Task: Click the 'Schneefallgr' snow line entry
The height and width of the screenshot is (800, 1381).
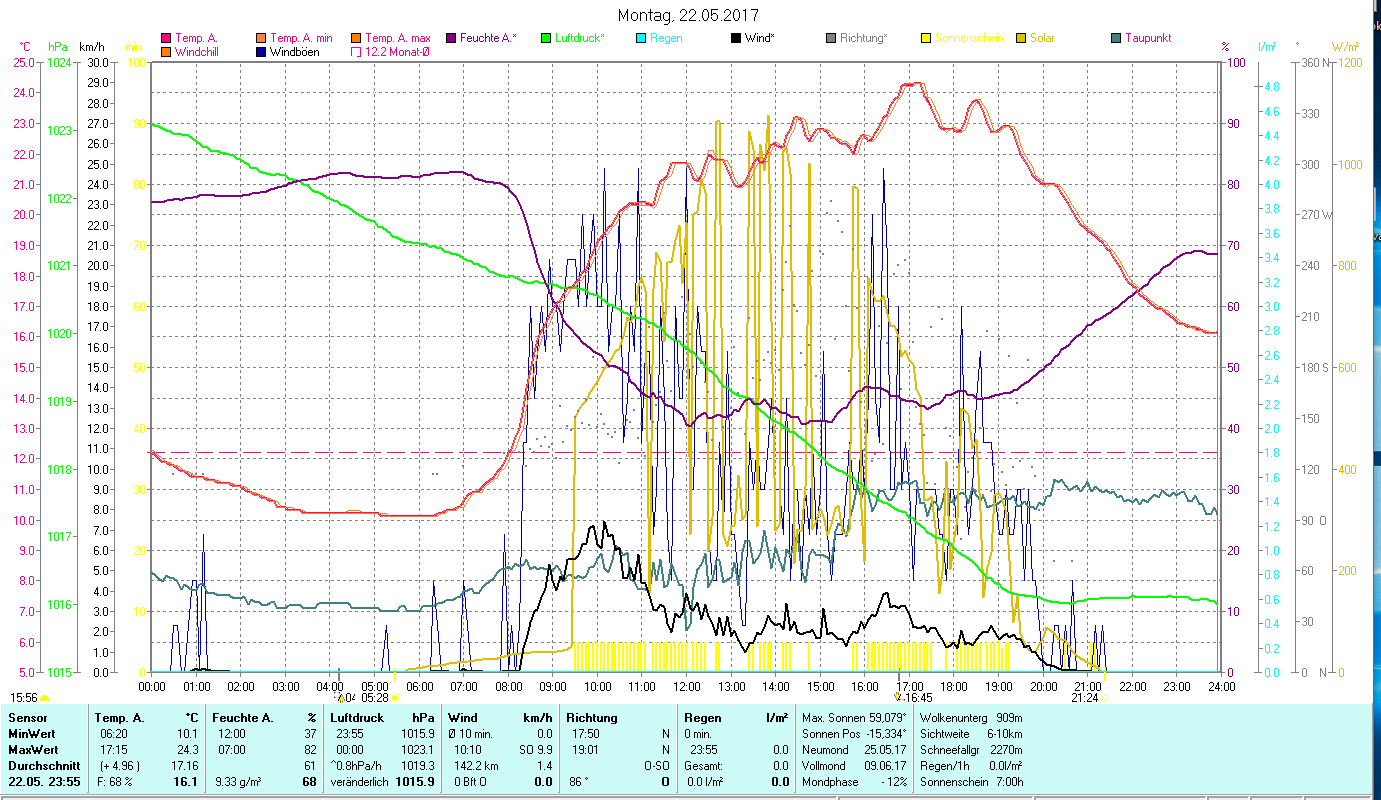Action: click(x=969, y=749)
